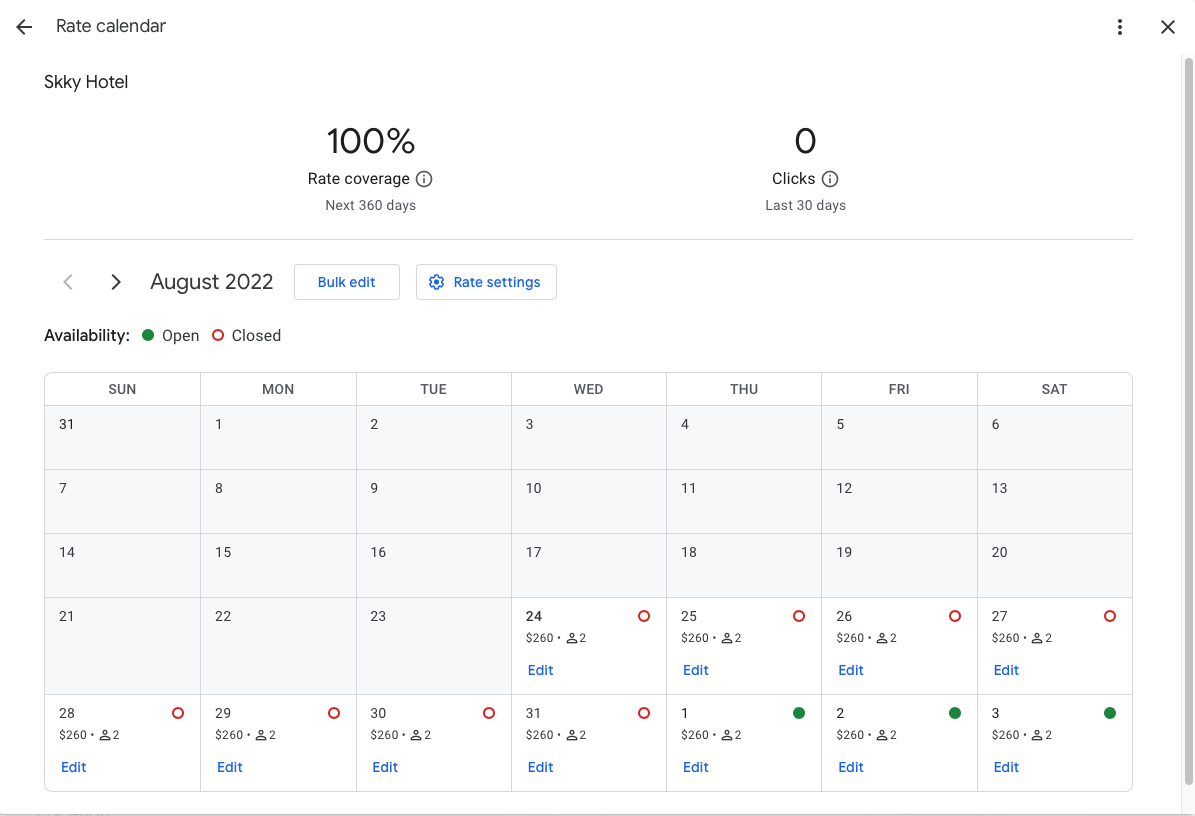Screen dimensions: 1195x816
Task: Open the Rate coverage info tooltip
Action: click(424, 179)
